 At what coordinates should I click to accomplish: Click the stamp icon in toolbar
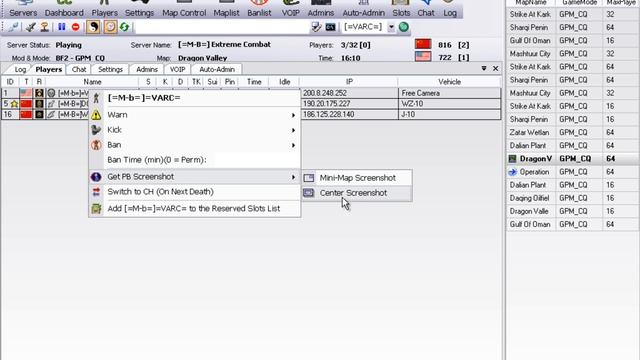[x=44, y=27]
